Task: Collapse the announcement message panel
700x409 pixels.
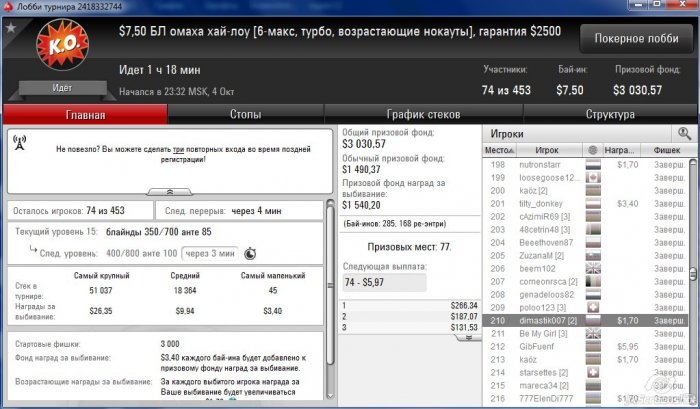Action: coord(170,192)
